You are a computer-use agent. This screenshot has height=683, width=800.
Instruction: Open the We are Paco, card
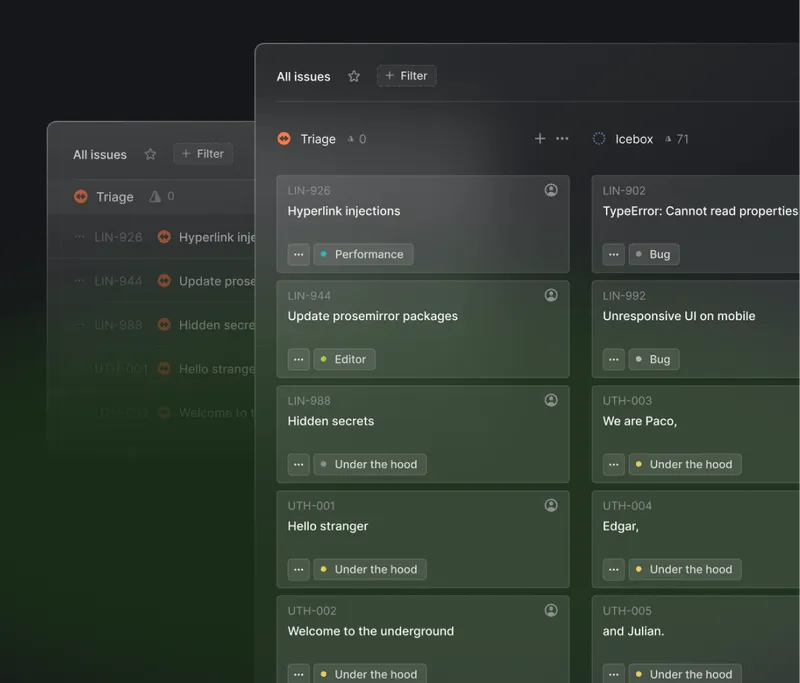696,434
